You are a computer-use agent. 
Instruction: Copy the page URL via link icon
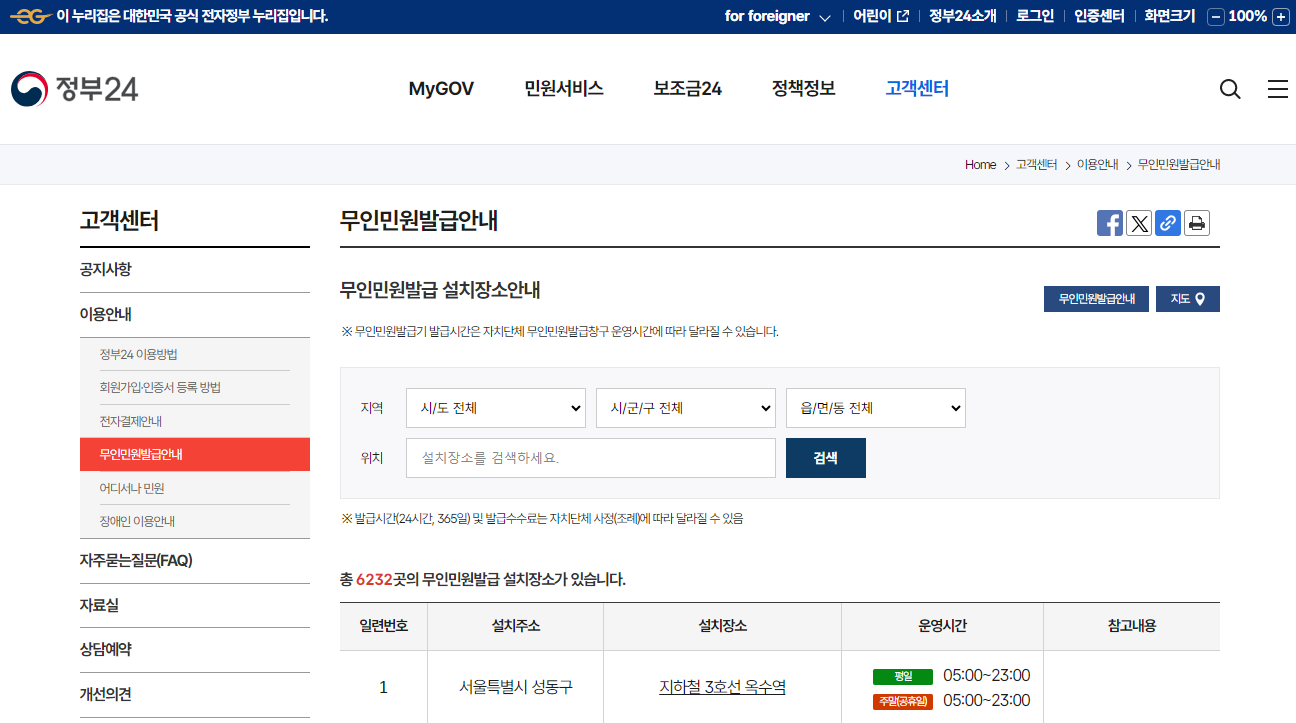(x=1167, y=223)
